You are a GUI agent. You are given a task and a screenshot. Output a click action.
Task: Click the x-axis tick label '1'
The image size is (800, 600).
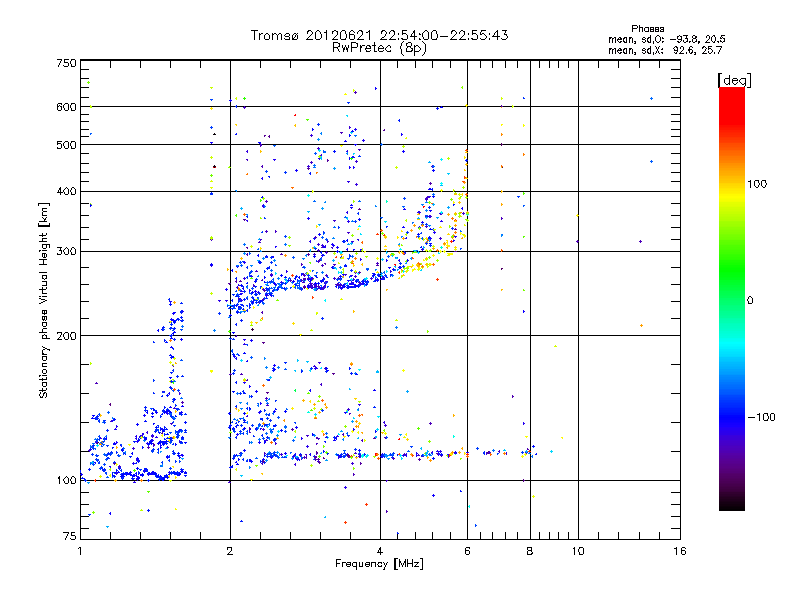pyautogui.click(x=80, y=551)
